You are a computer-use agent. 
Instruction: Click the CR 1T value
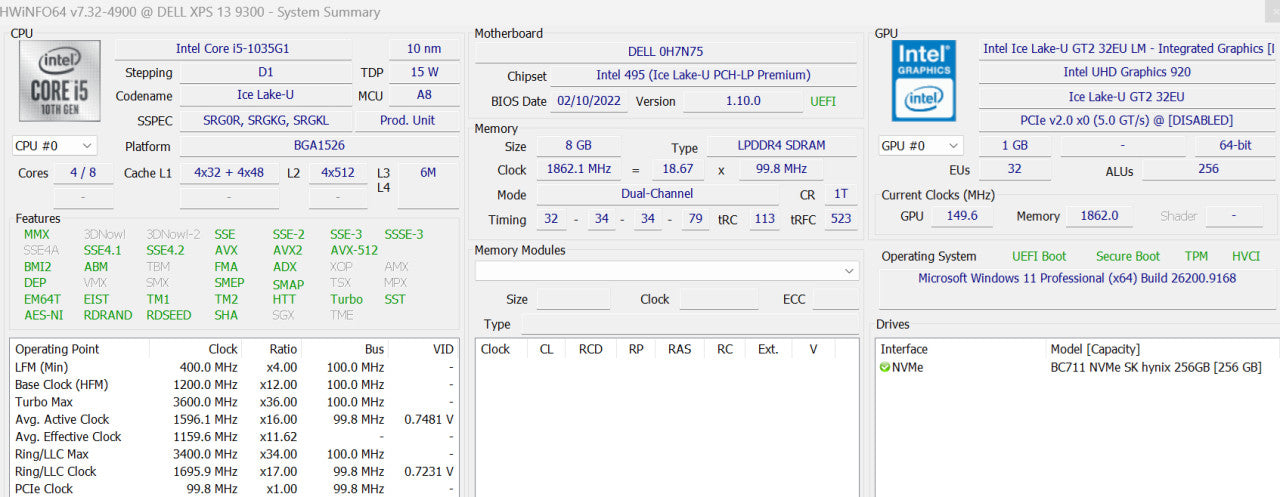coord(841,195)
